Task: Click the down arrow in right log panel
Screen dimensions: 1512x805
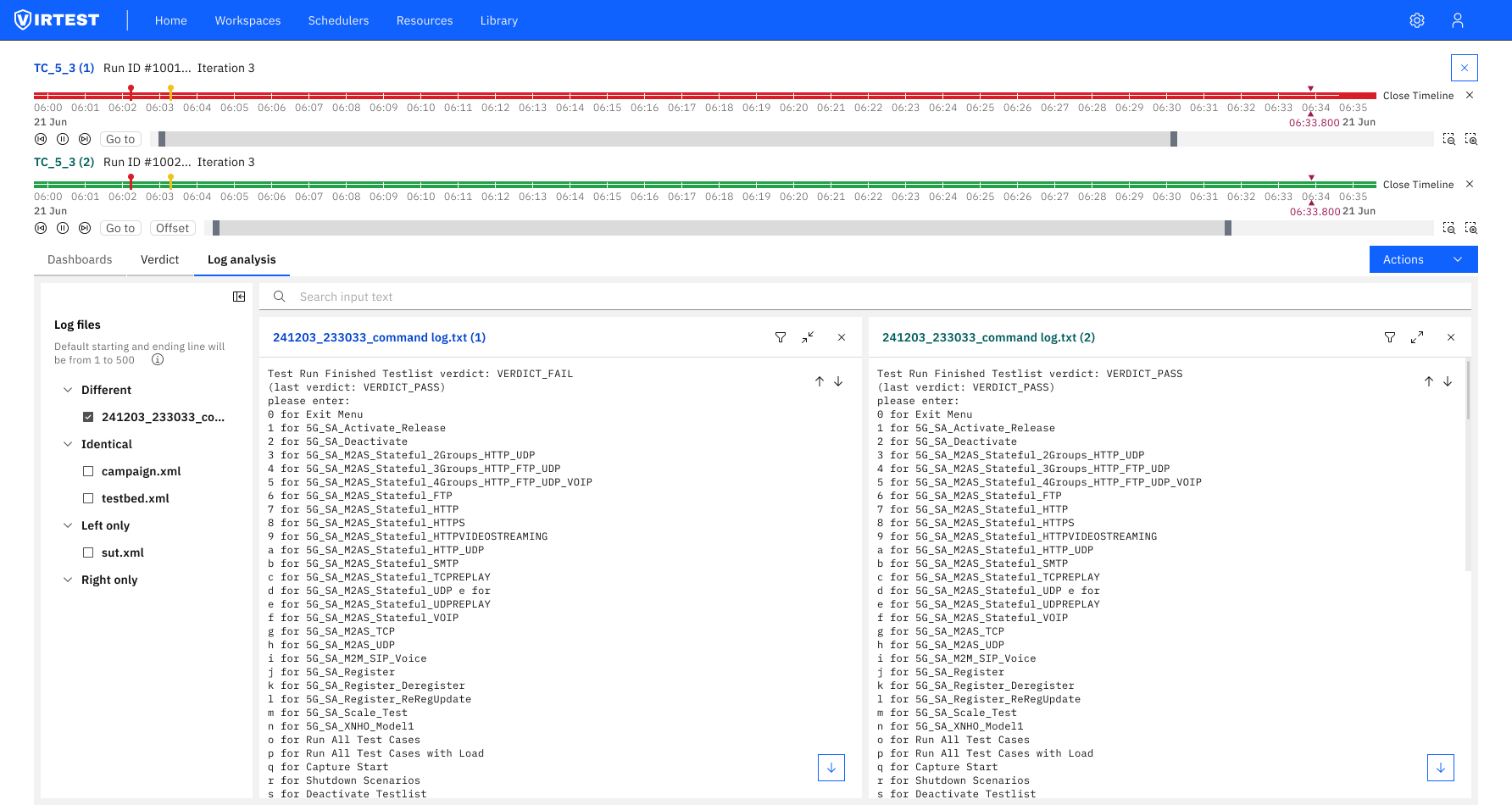Action: coord(1440,767)
